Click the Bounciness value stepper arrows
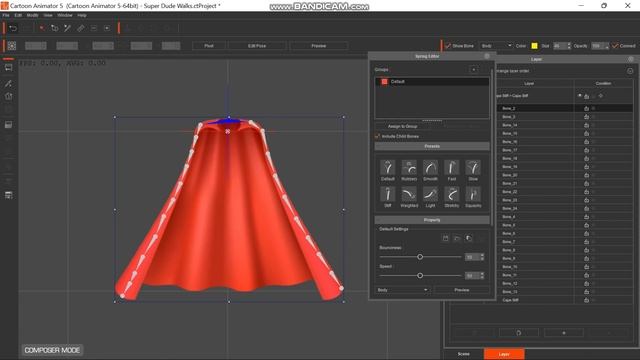Screen dimensions: 640x360 [482, 257]
